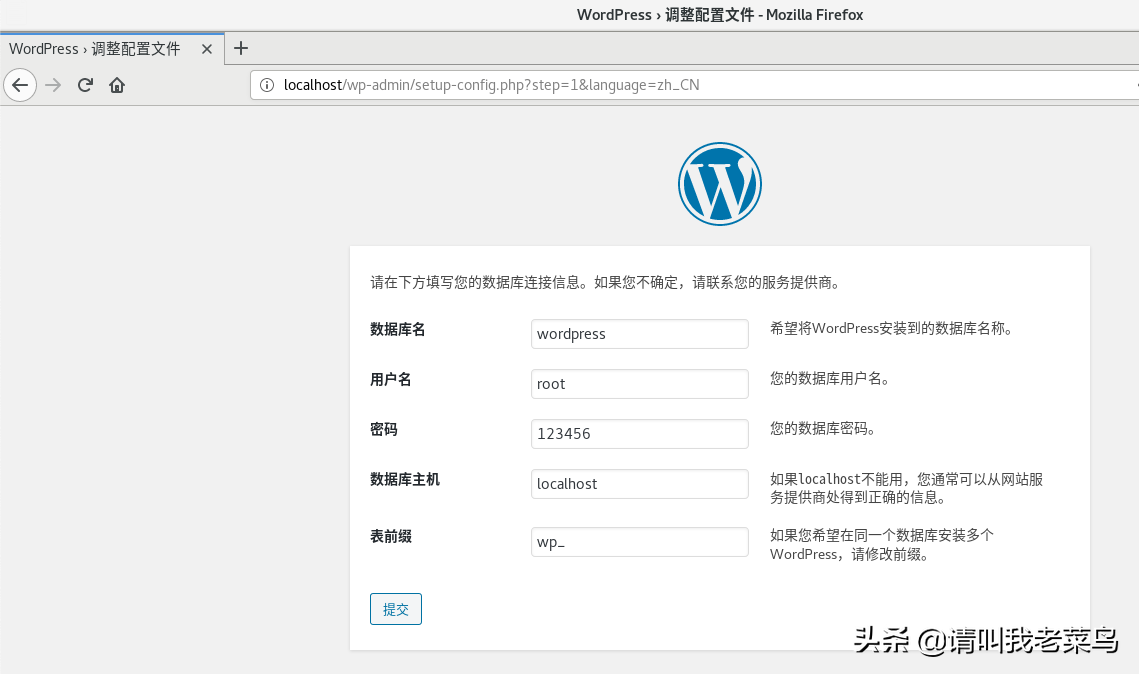The height and width of the screenshot is (674, 1139).
Task: Close the WordPress 调整配置文件 tab
Action: [x=207, y=49]
